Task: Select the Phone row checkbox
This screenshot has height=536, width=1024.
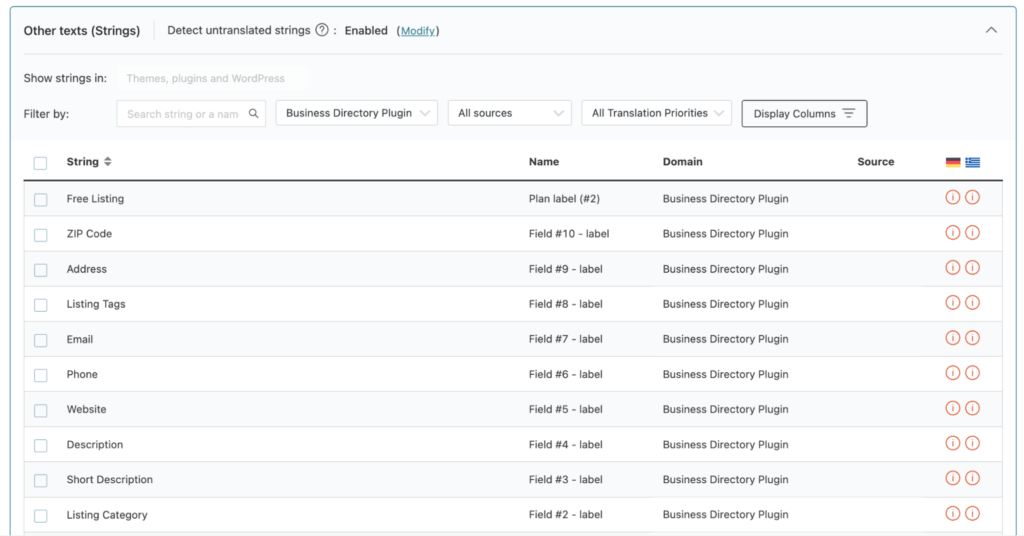Action: (40, 375)
